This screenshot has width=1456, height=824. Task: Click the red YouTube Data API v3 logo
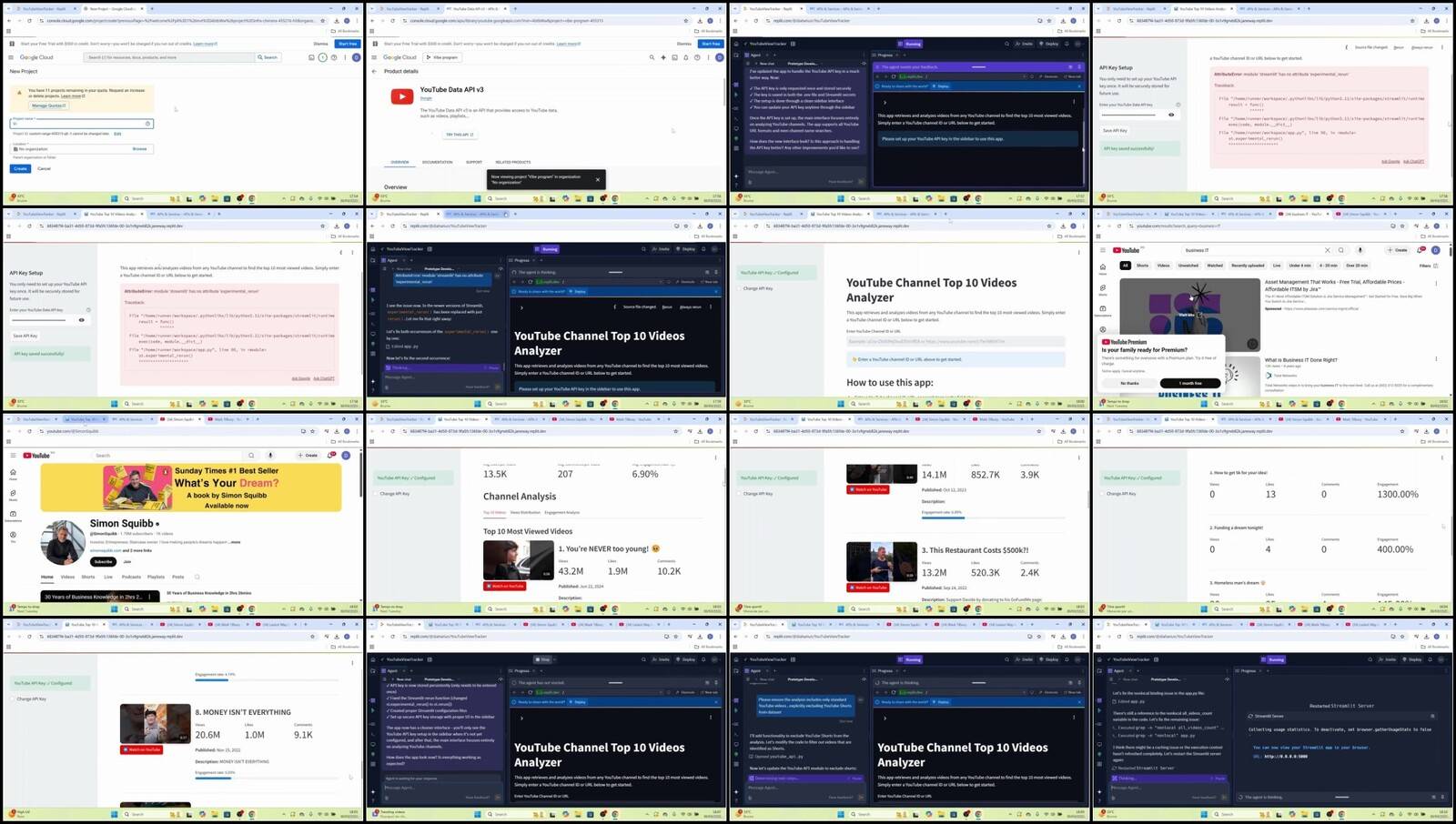[x=402, y=96]
